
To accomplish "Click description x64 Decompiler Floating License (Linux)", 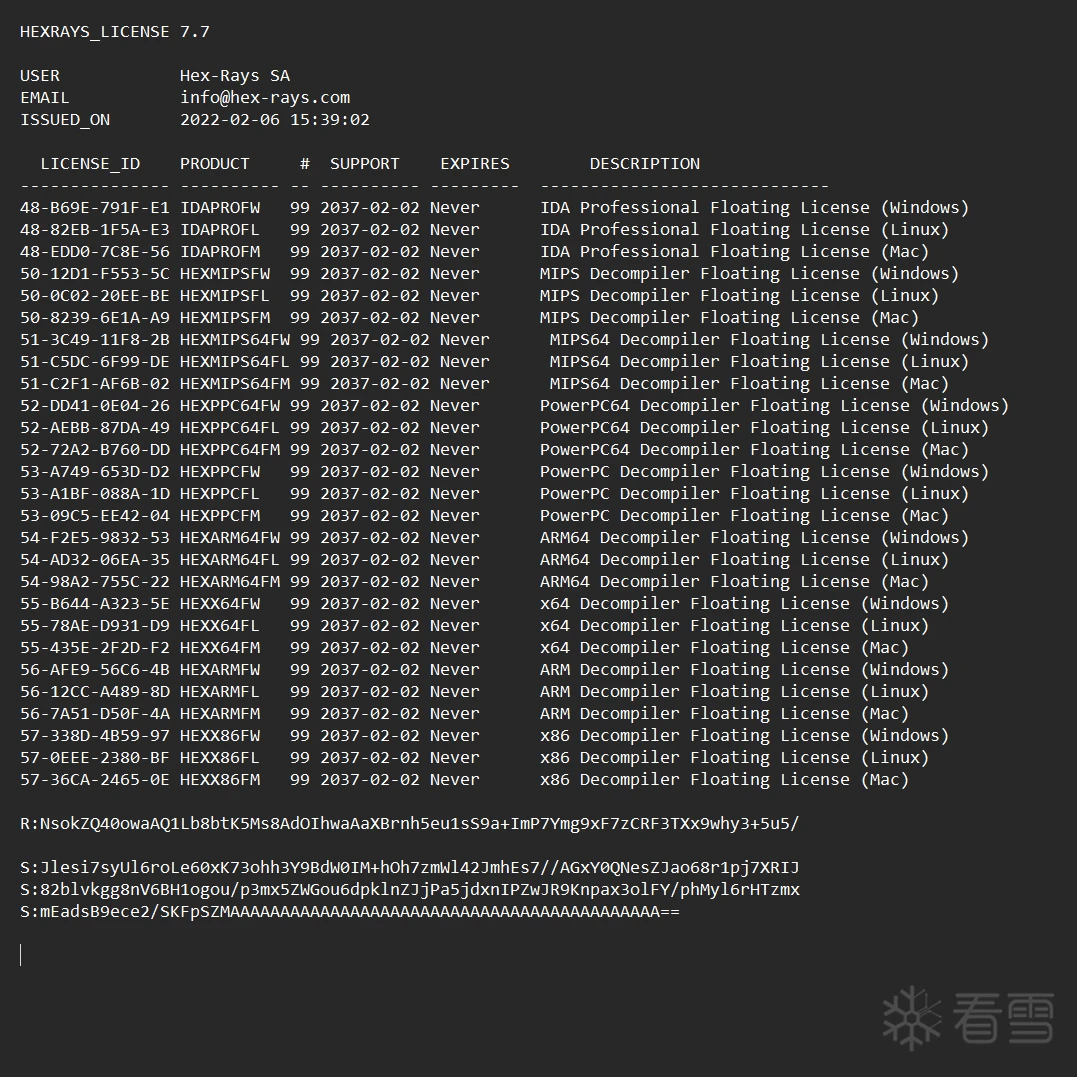I will [734, 625].
